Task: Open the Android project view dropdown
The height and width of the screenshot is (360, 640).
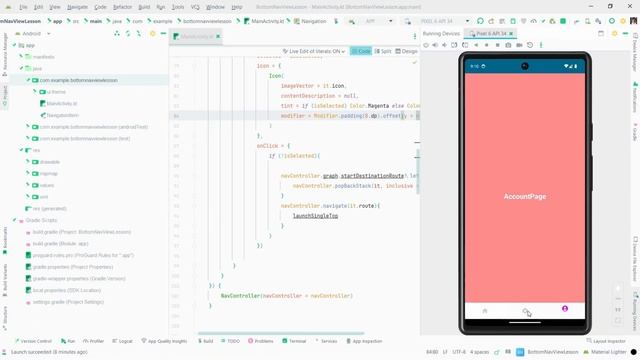Action: (33, 33)
